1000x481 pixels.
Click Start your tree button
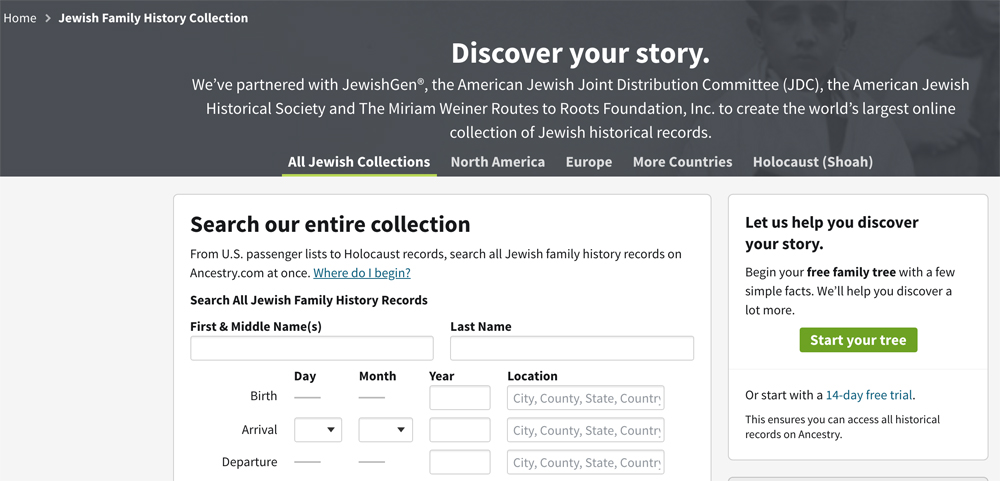coord(858,340)
